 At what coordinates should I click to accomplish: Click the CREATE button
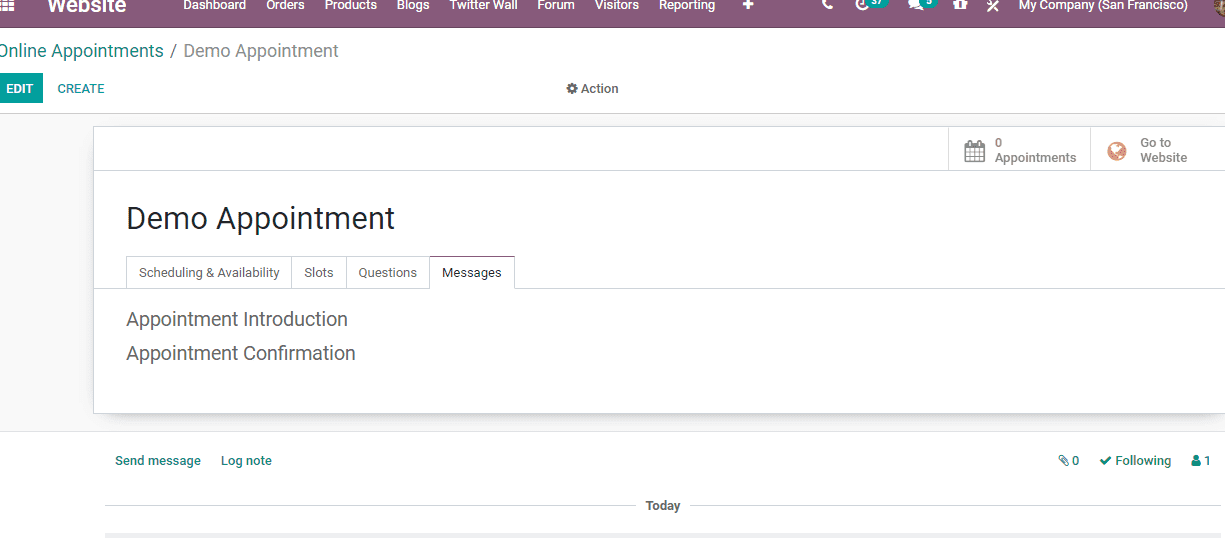coord(81,89)
